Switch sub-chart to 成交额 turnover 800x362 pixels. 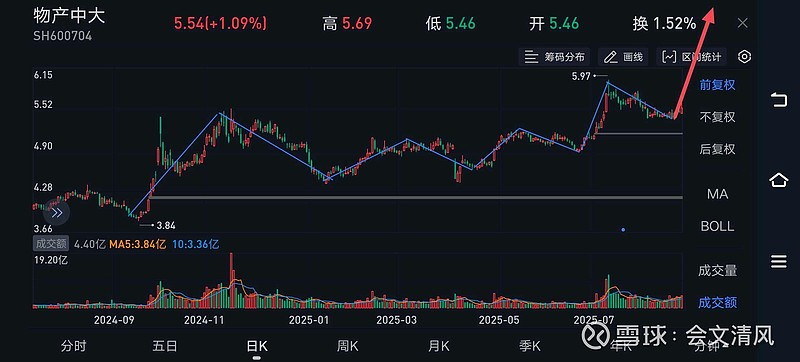coord(717,303)
